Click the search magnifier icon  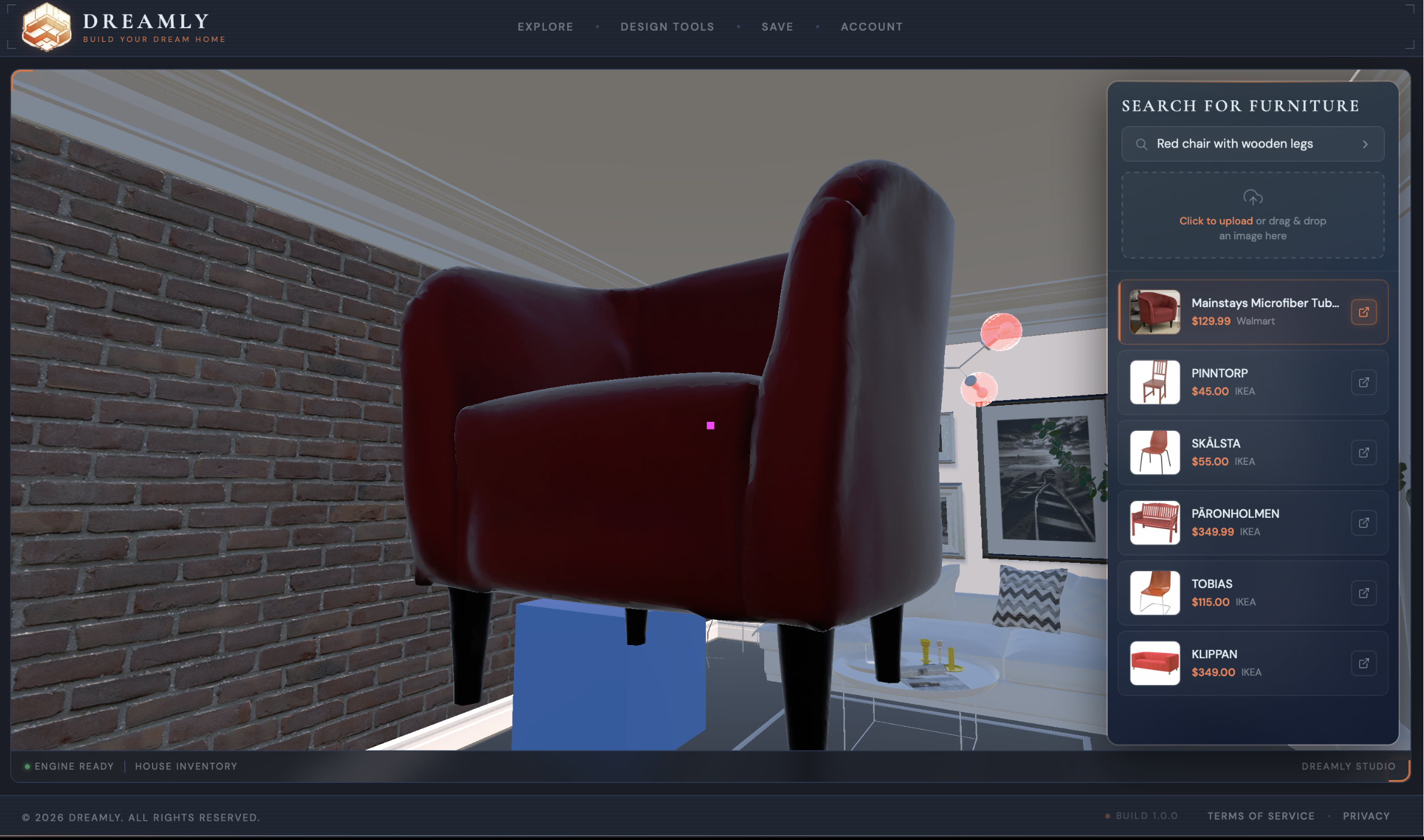1141,144
